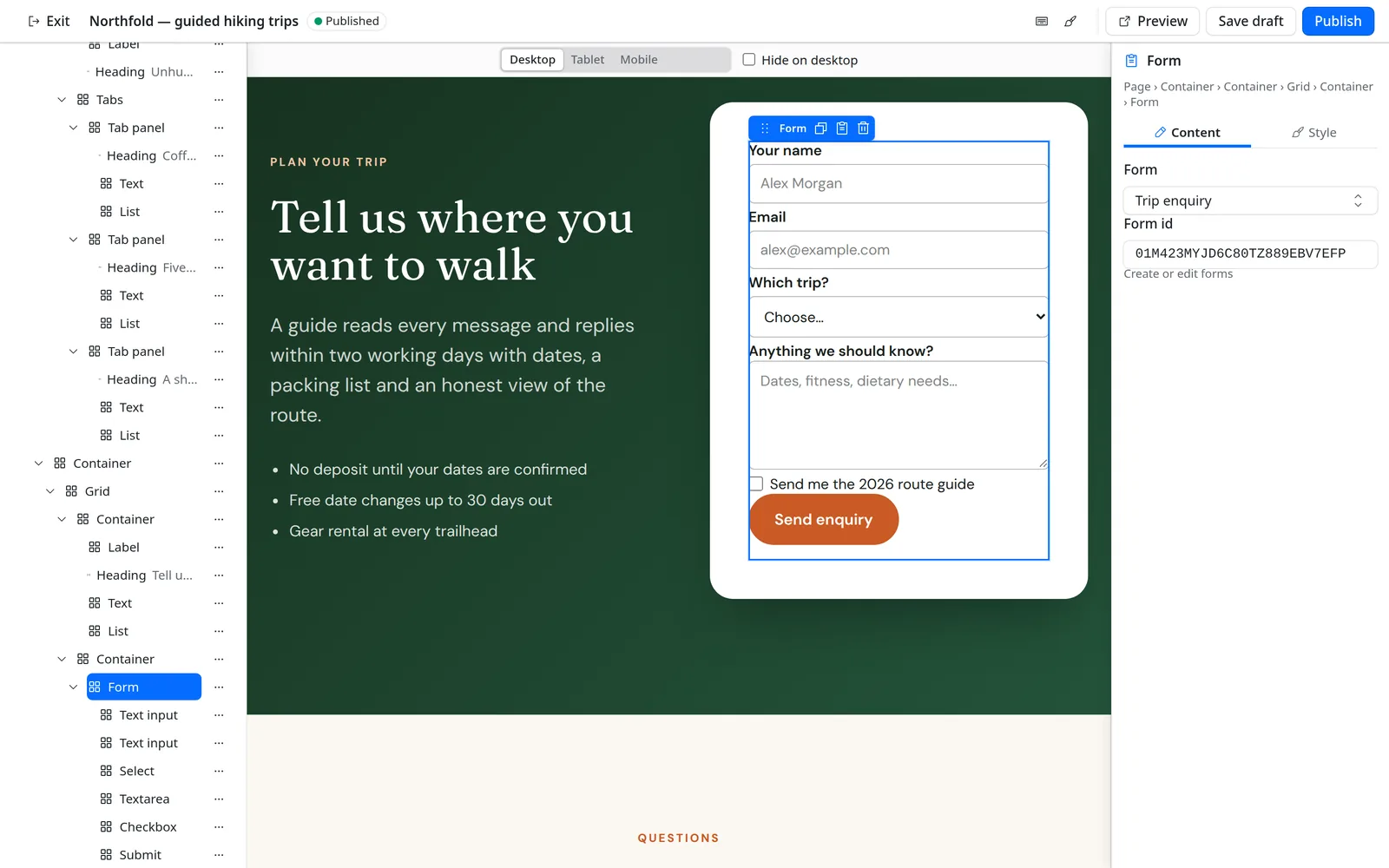Screen dimensions: 1389x868
Task: Select the Content tab in inspector
Action: (x=1187, y=133)
